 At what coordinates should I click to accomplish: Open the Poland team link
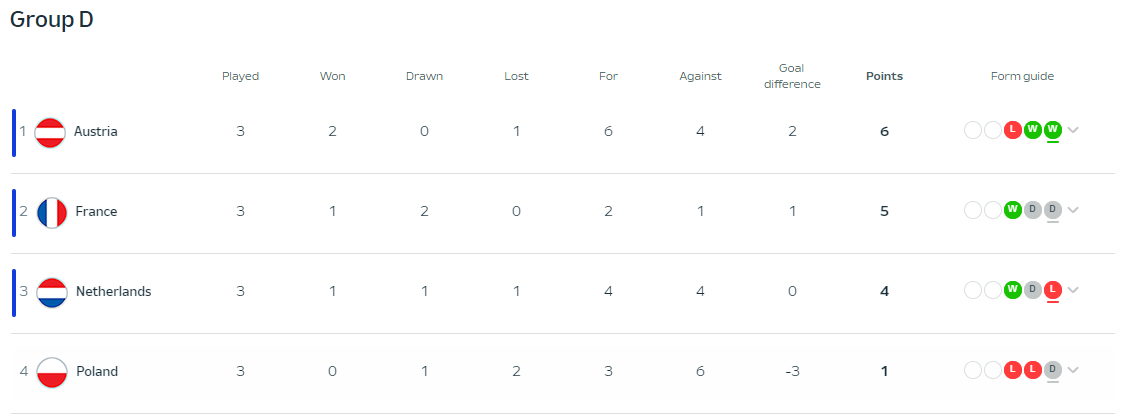(x=97, y=372)
